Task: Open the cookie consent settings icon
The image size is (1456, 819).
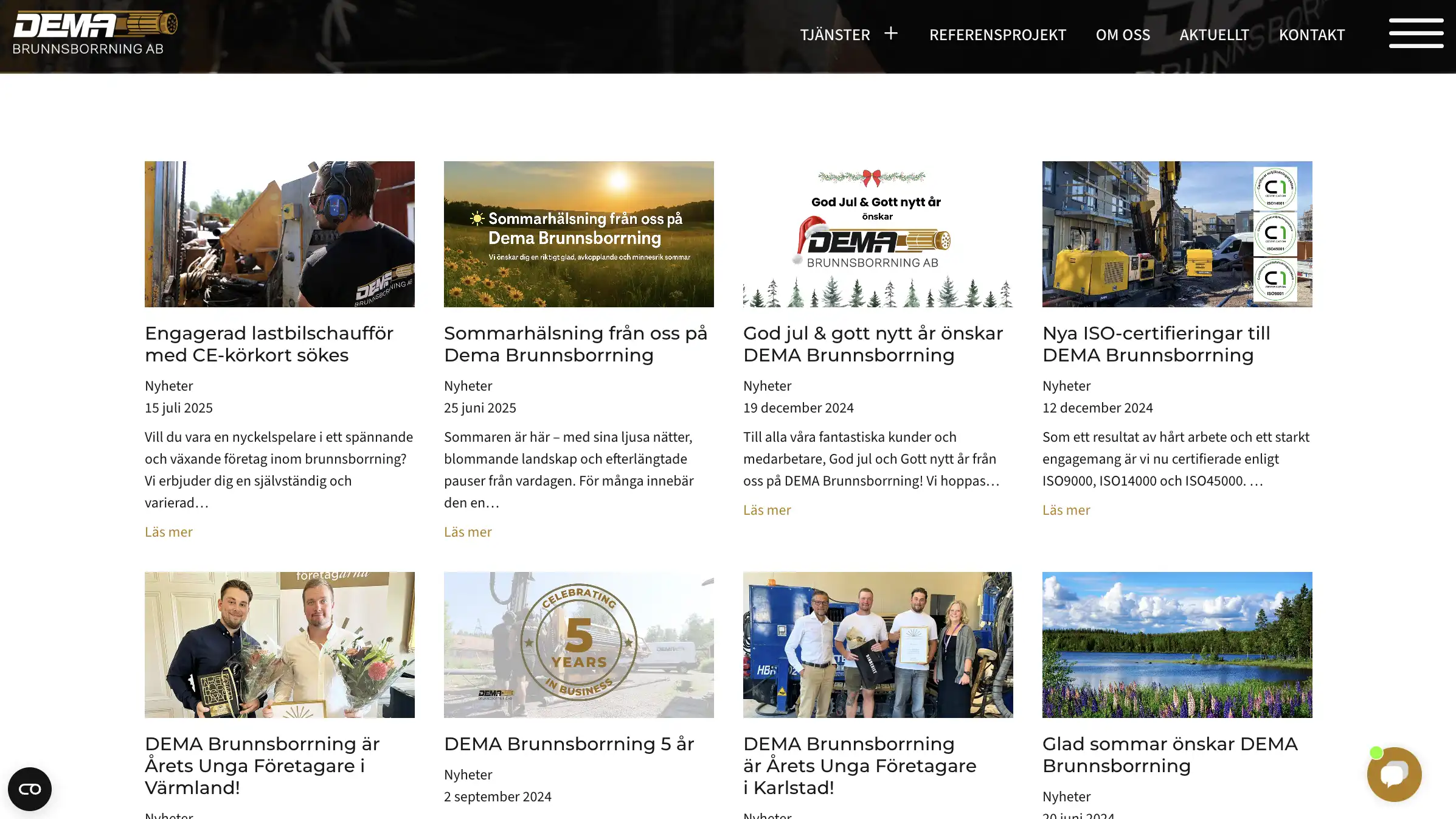Action: [30, 789]
